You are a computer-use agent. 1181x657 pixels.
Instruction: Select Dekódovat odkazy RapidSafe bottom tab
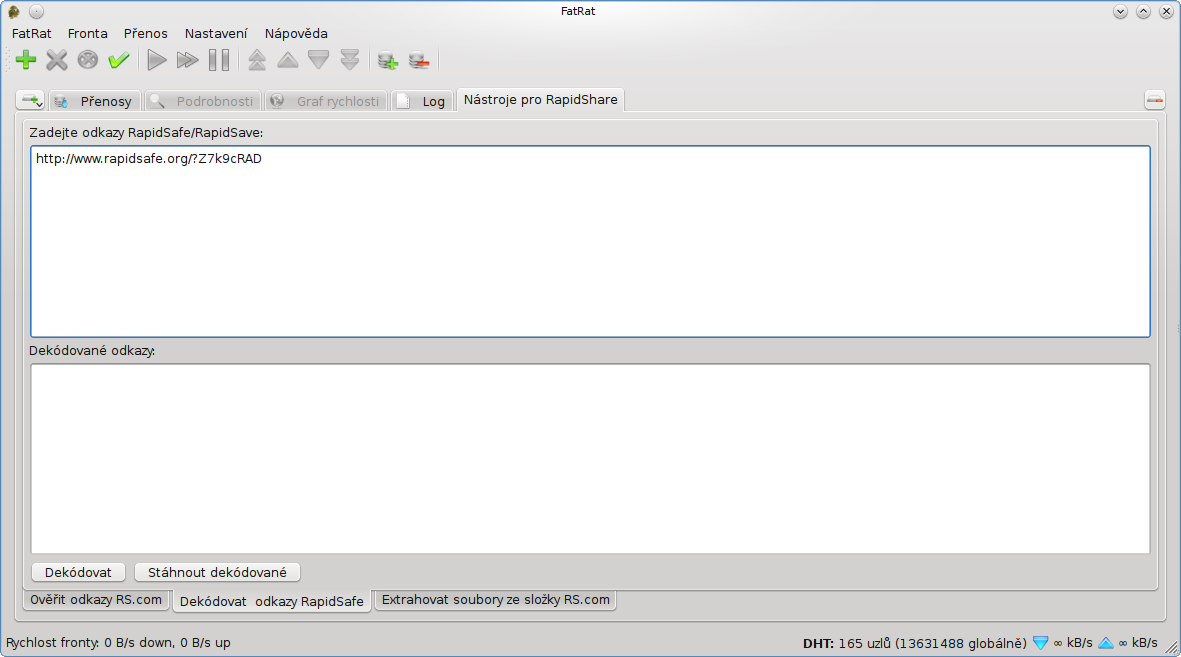[272, 601]
